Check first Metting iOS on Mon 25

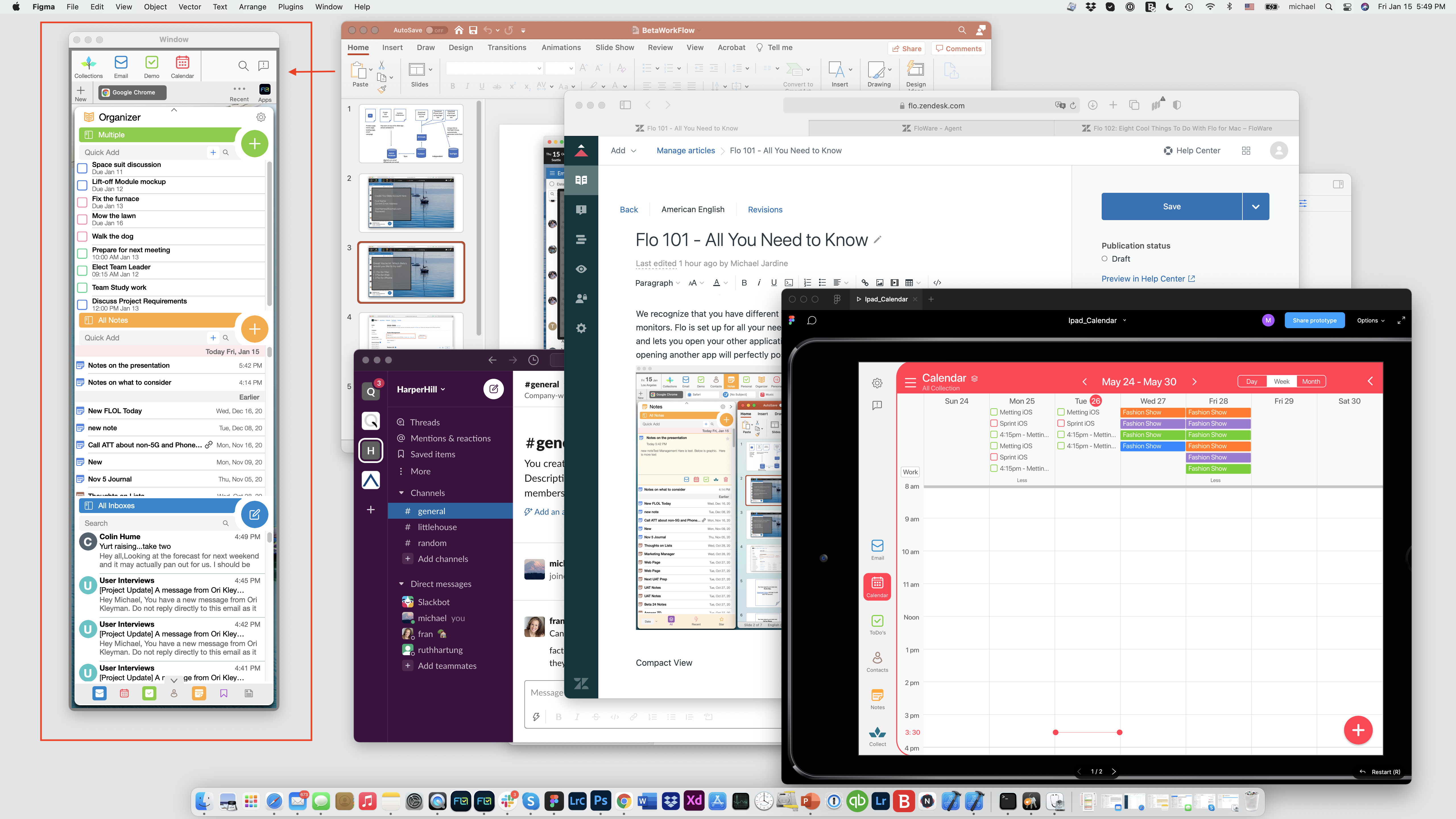coord(994,412)
